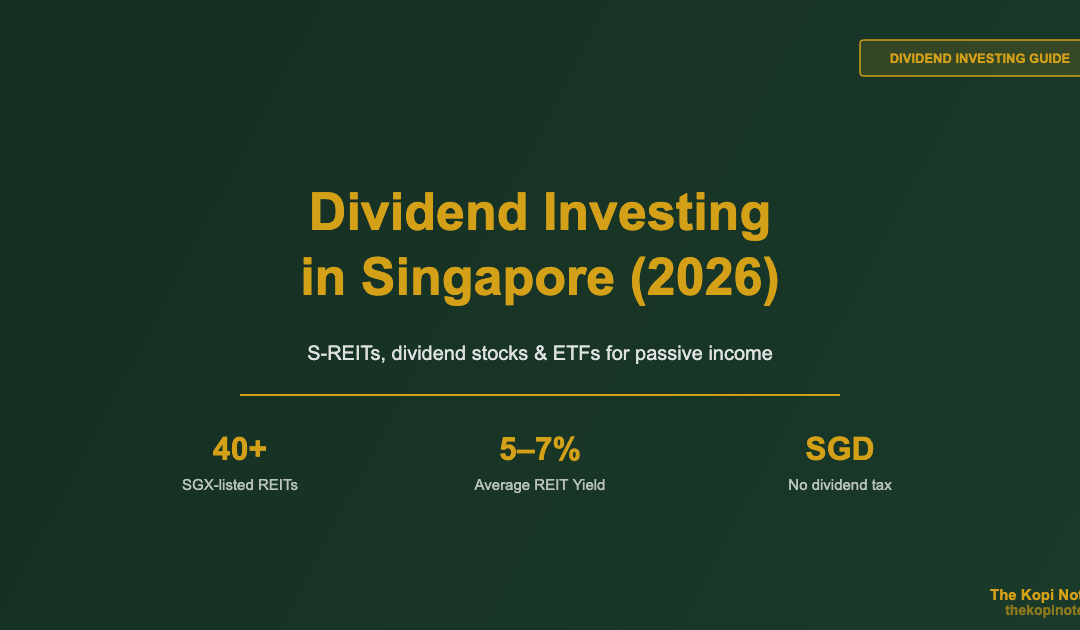Click the 'SGD' statistic
This screenshot has height=630, width=1080.
click(x=840, y=449)
